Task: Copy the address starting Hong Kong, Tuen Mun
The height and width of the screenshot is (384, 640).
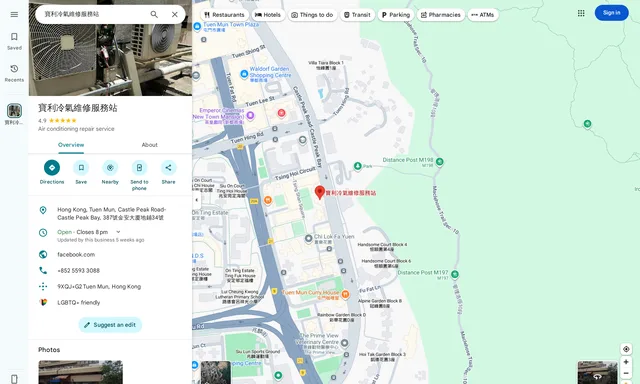Action: (110, 213)
